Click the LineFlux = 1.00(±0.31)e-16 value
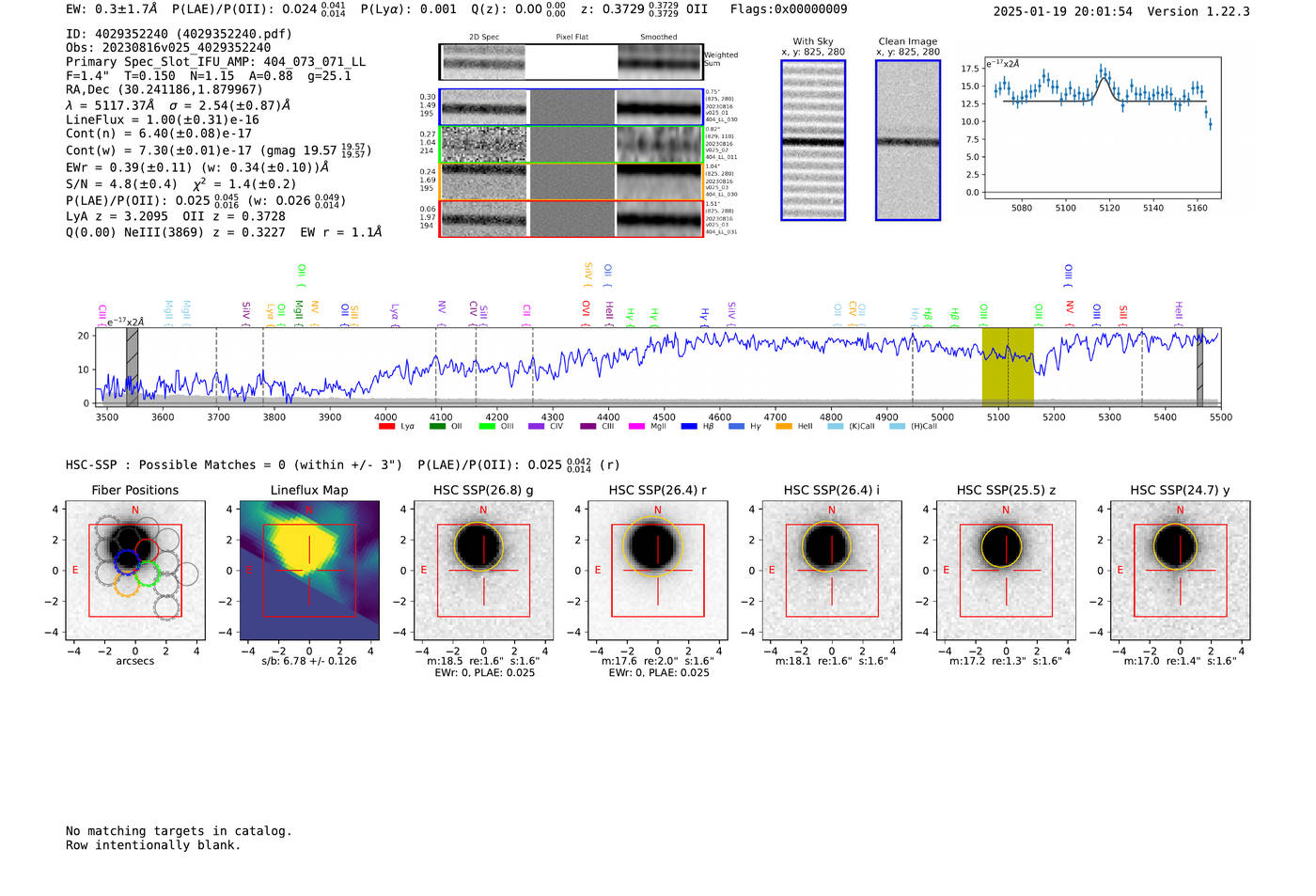Image resolution: width=1316 pixels, height=896 pixels. (x=163, y=119)
